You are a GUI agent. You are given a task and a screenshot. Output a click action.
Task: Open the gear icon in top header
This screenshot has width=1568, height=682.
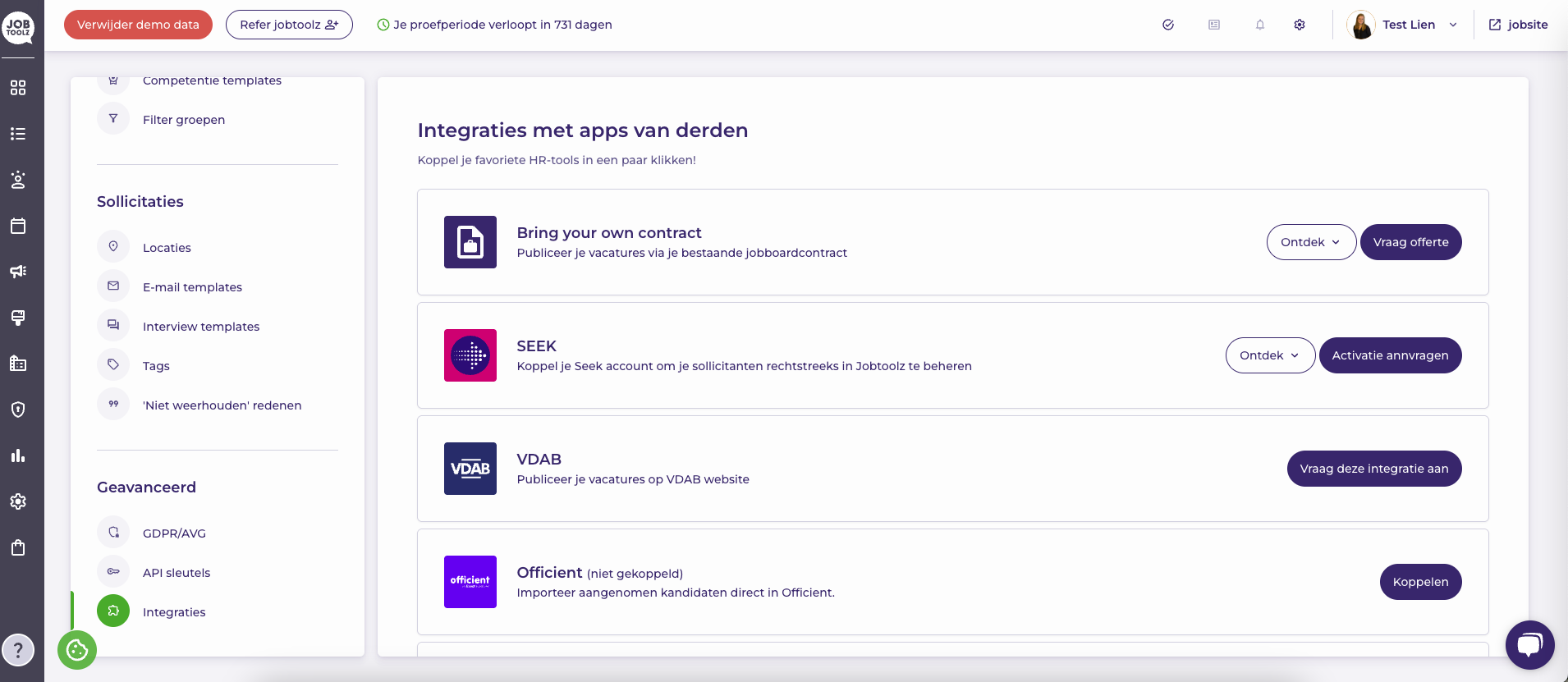[x=1300, y=25]
